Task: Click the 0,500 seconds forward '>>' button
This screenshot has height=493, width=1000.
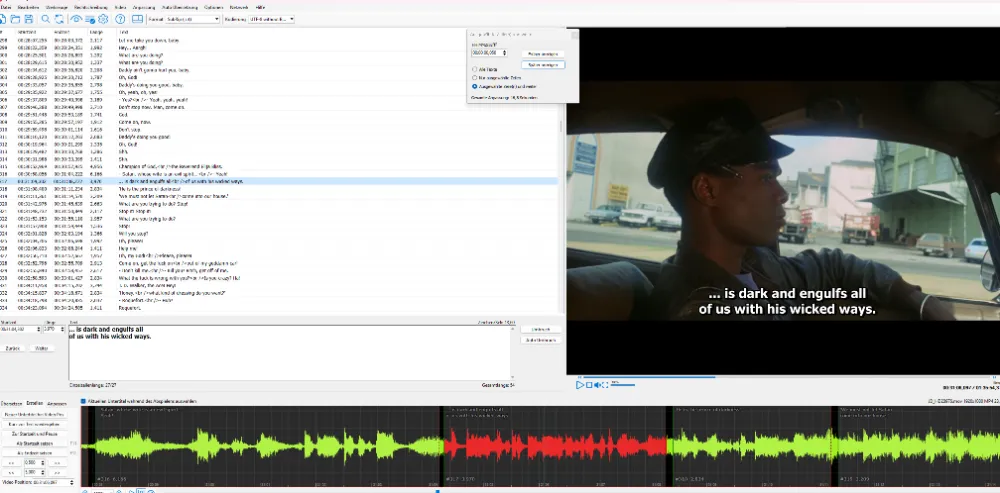Action: [56, 463]
